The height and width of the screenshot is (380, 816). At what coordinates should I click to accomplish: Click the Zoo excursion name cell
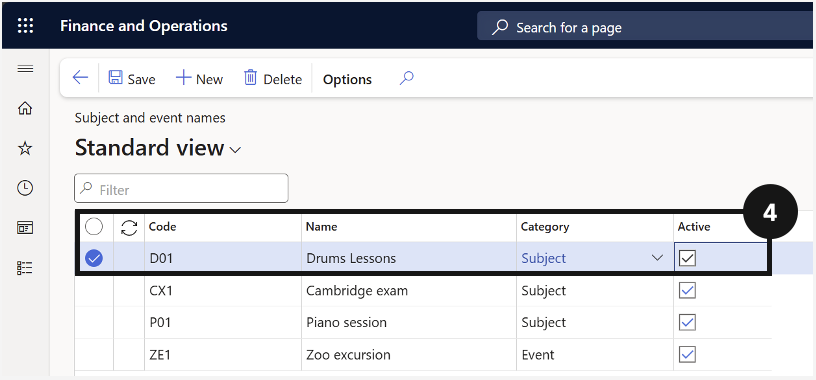[409, 355]
